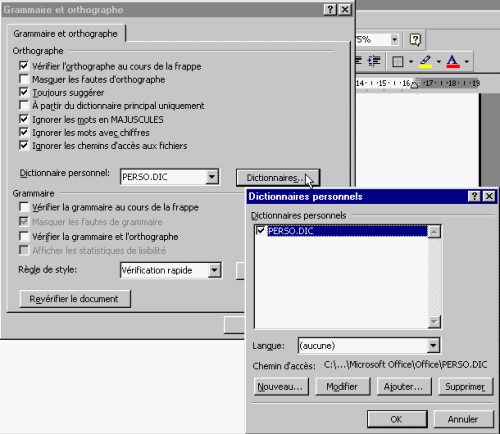
Task: Select the Grammaire et orthographe tab
Action: pyautogui.click(x=66, y=34)
